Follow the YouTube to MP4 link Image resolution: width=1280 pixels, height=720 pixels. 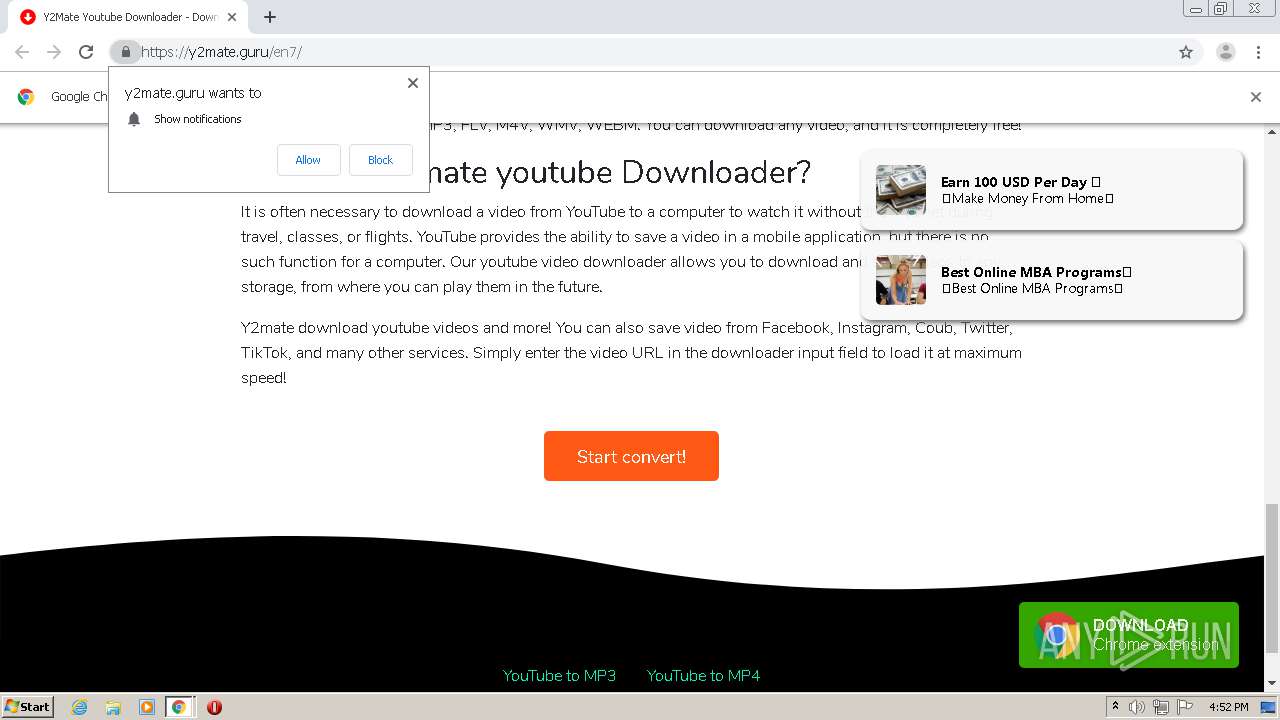coord(703,676)
